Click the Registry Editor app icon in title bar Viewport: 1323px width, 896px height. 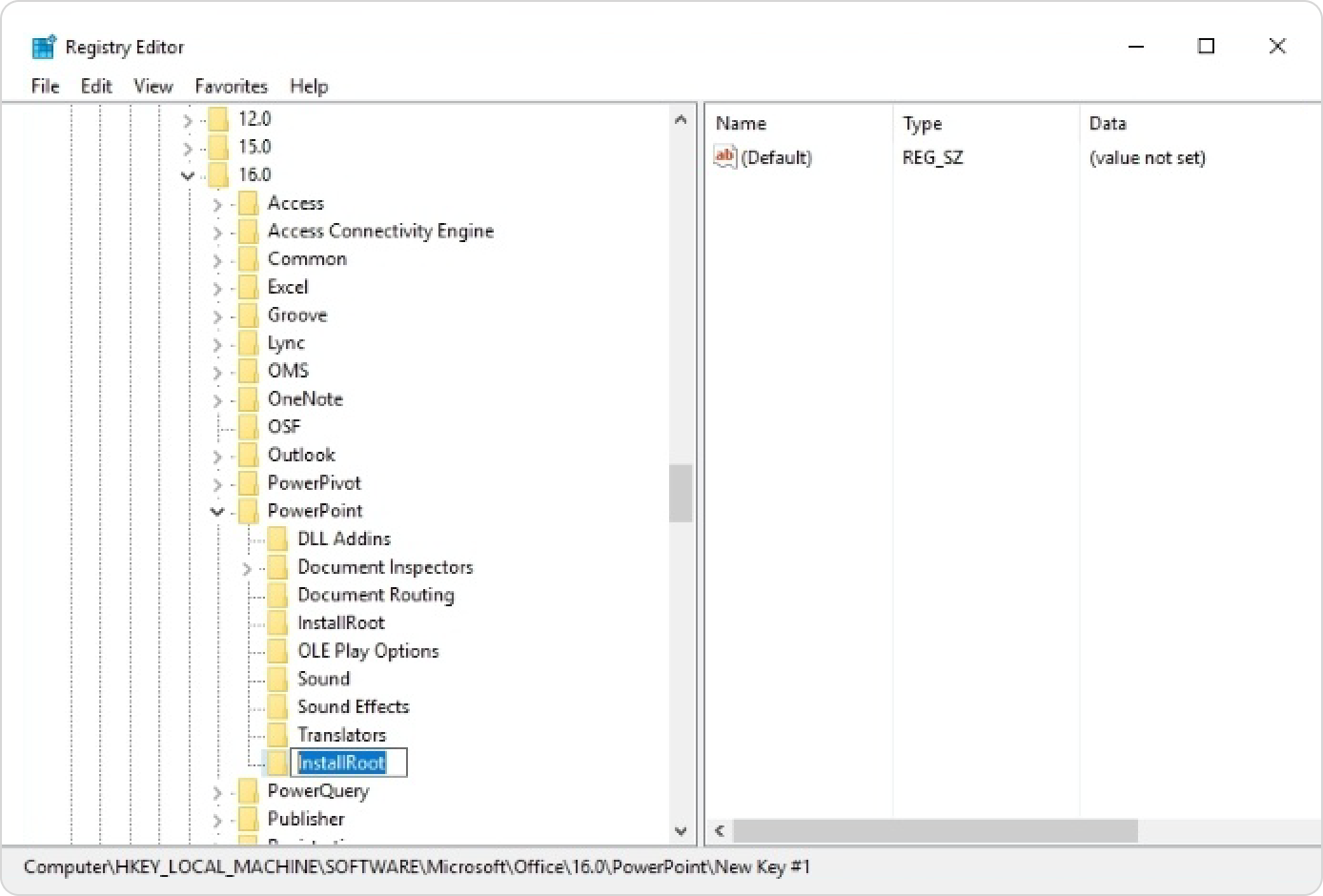point(44,47)
